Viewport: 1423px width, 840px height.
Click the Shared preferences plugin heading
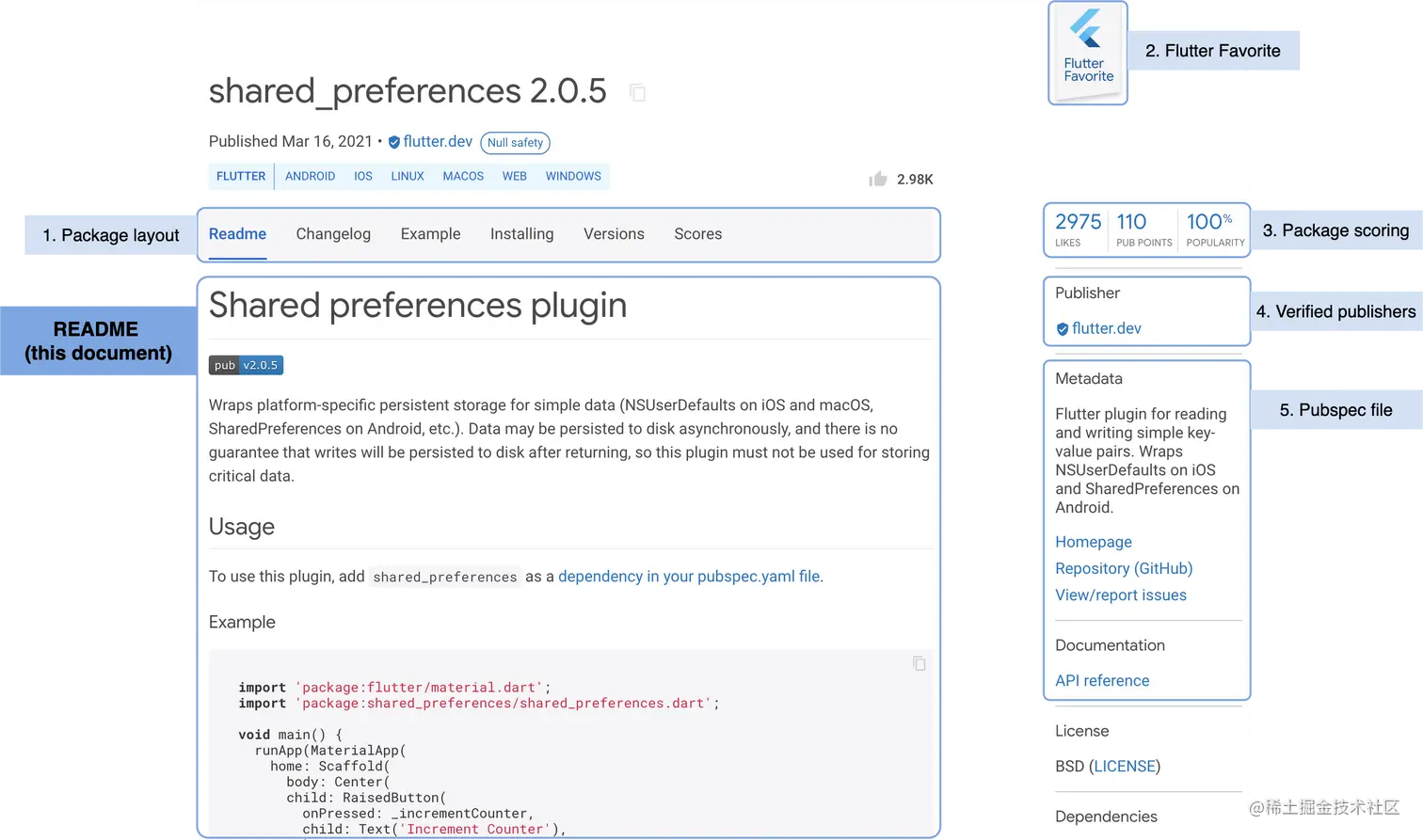pyautogui.click(x=418, y=306)
